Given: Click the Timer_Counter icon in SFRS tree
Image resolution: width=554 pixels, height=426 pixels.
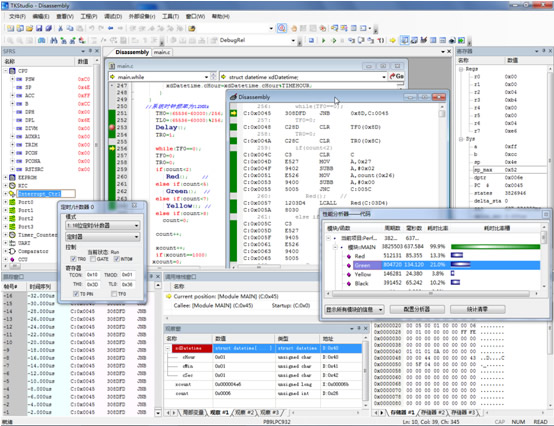Looking at the screenshot, I should (12, 235).
